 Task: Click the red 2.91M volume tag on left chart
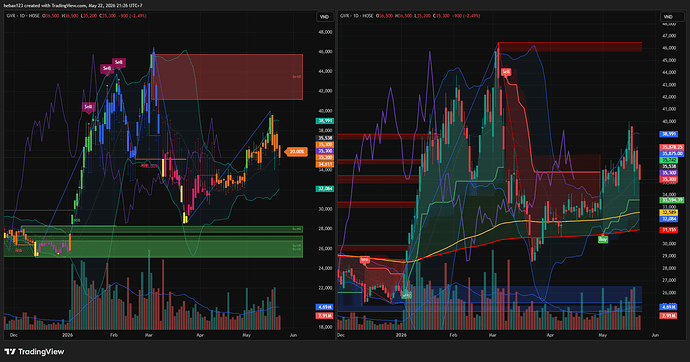click(325, 316)
